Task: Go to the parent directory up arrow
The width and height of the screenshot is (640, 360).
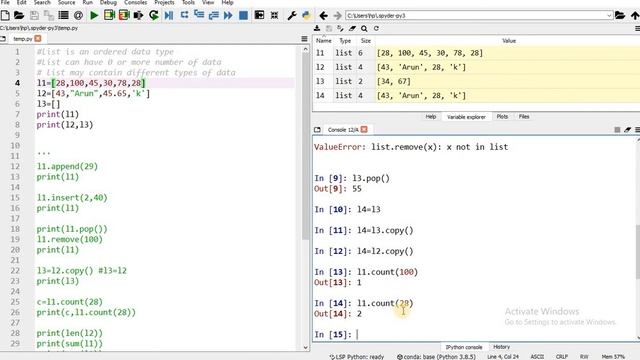Action: click(x=635, y=16)
